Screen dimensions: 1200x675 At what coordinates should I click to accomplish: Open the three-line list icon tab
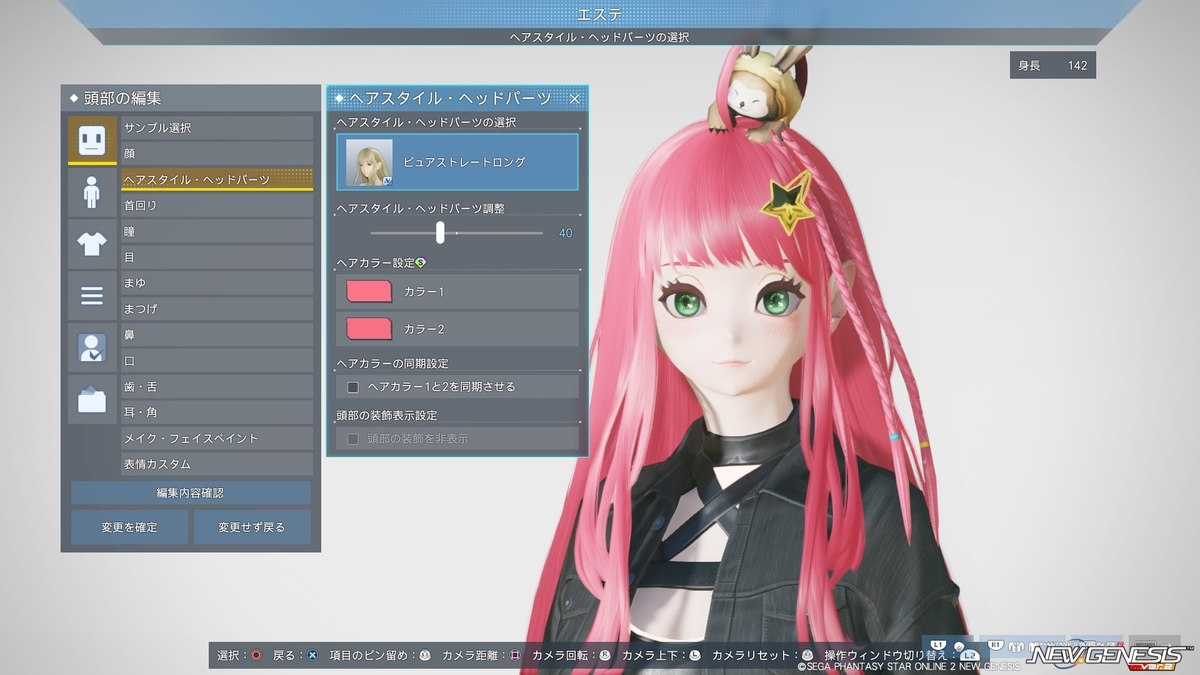pyautogui.click(x=92, y=296)
